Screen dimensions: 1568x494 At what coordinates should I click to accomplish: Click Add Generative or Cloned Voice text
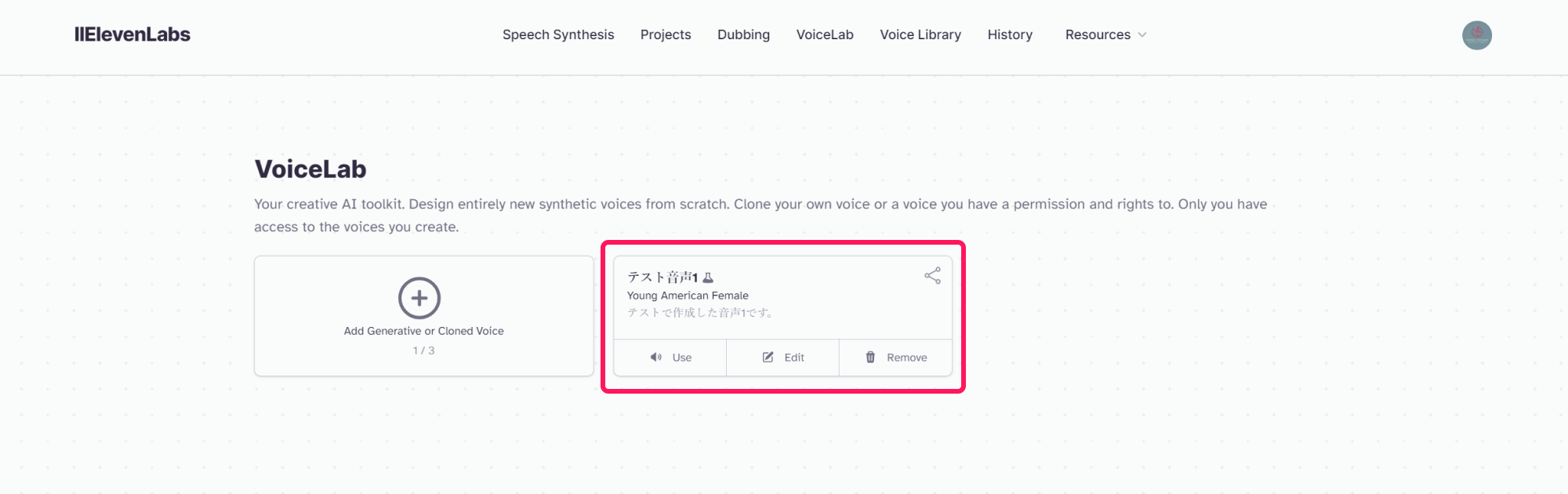[x=424, y=331]
